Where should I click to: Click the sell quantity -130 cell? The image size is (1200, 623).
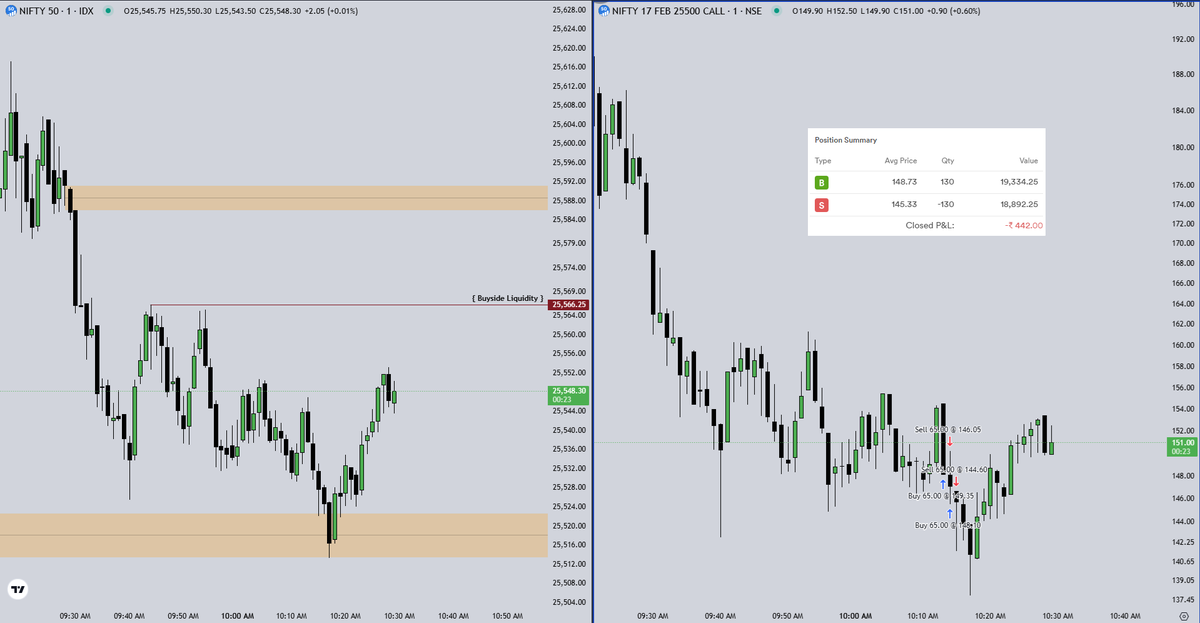[947, 205]
